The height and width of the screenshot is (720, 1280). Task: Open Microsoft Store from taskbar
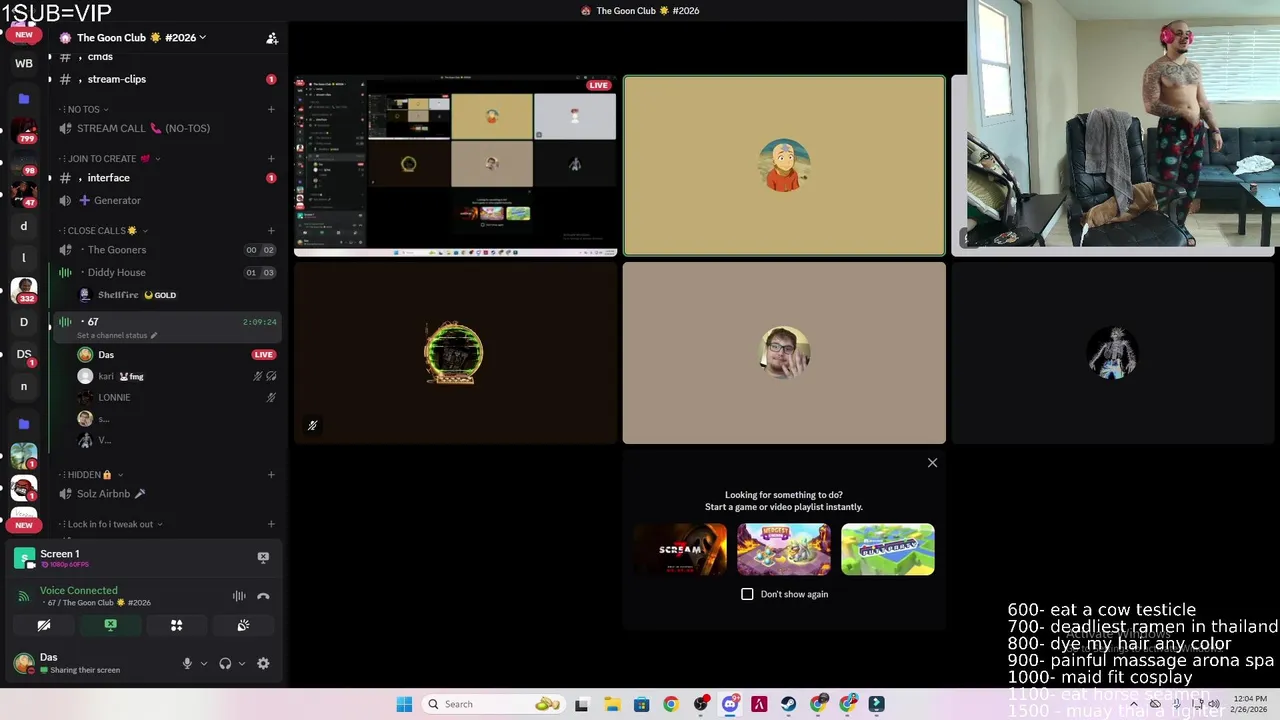click(641, 704)
